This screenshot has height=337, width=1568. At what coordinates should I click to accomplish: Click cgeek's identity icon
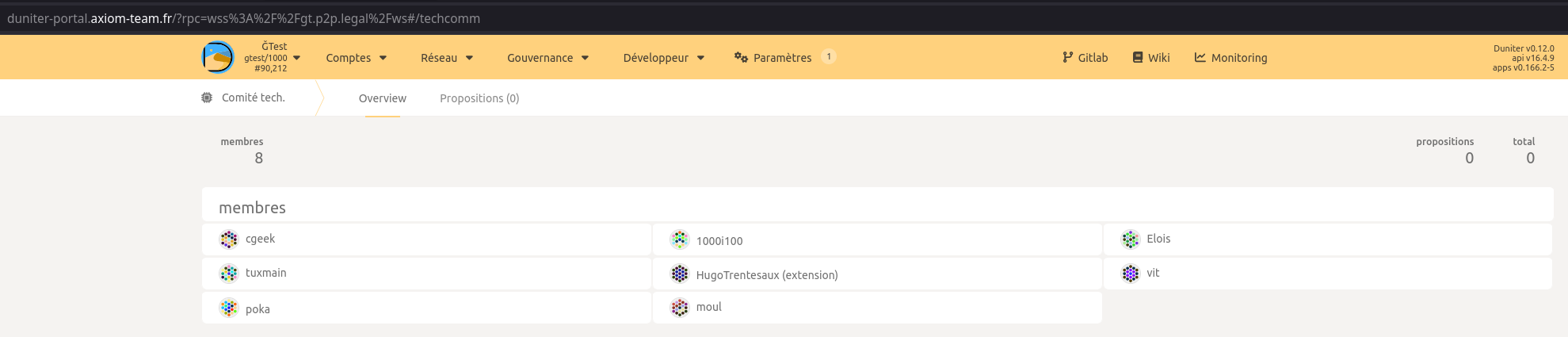pos(229,239)
